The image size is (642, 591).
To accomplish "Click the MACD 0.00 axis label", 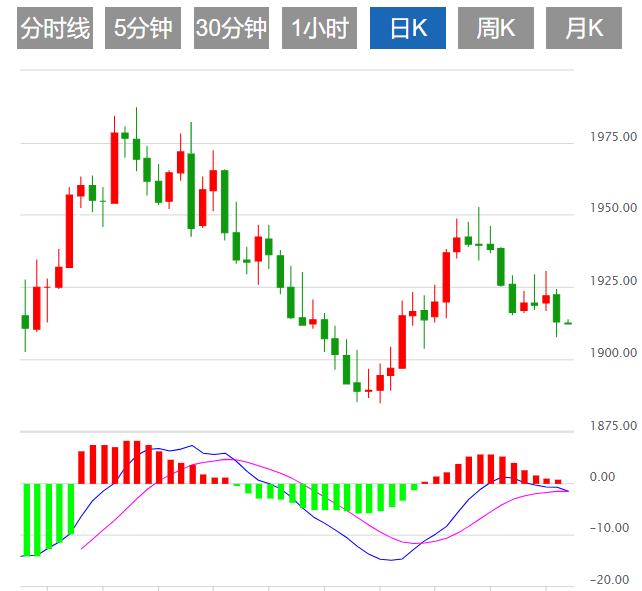I will click(602, 477).
